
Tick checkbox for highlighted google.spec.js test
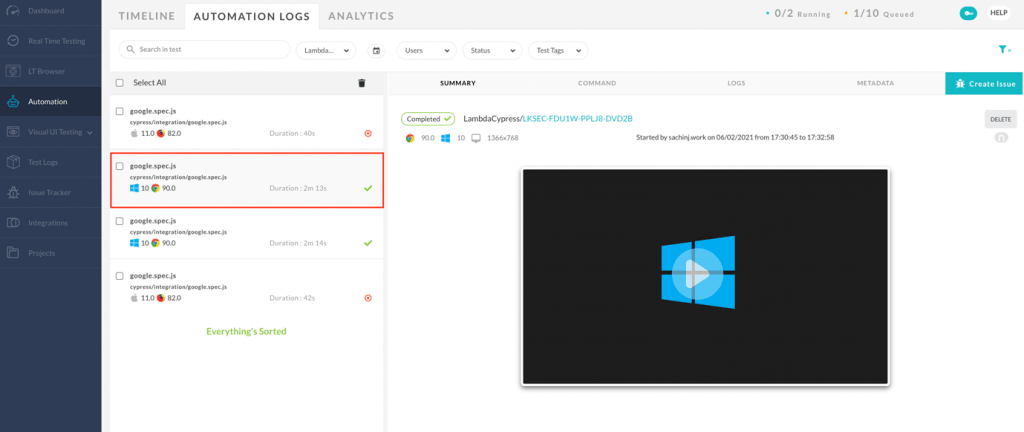120,166
